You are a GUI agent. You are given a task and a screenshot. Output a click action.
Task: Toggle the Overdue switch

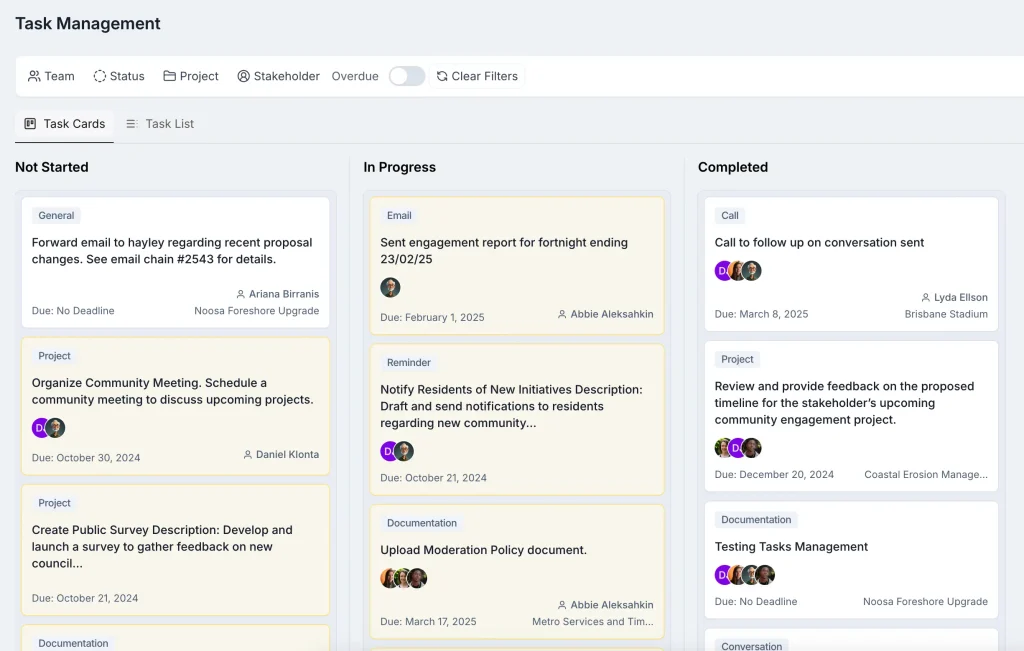point(406,76)
